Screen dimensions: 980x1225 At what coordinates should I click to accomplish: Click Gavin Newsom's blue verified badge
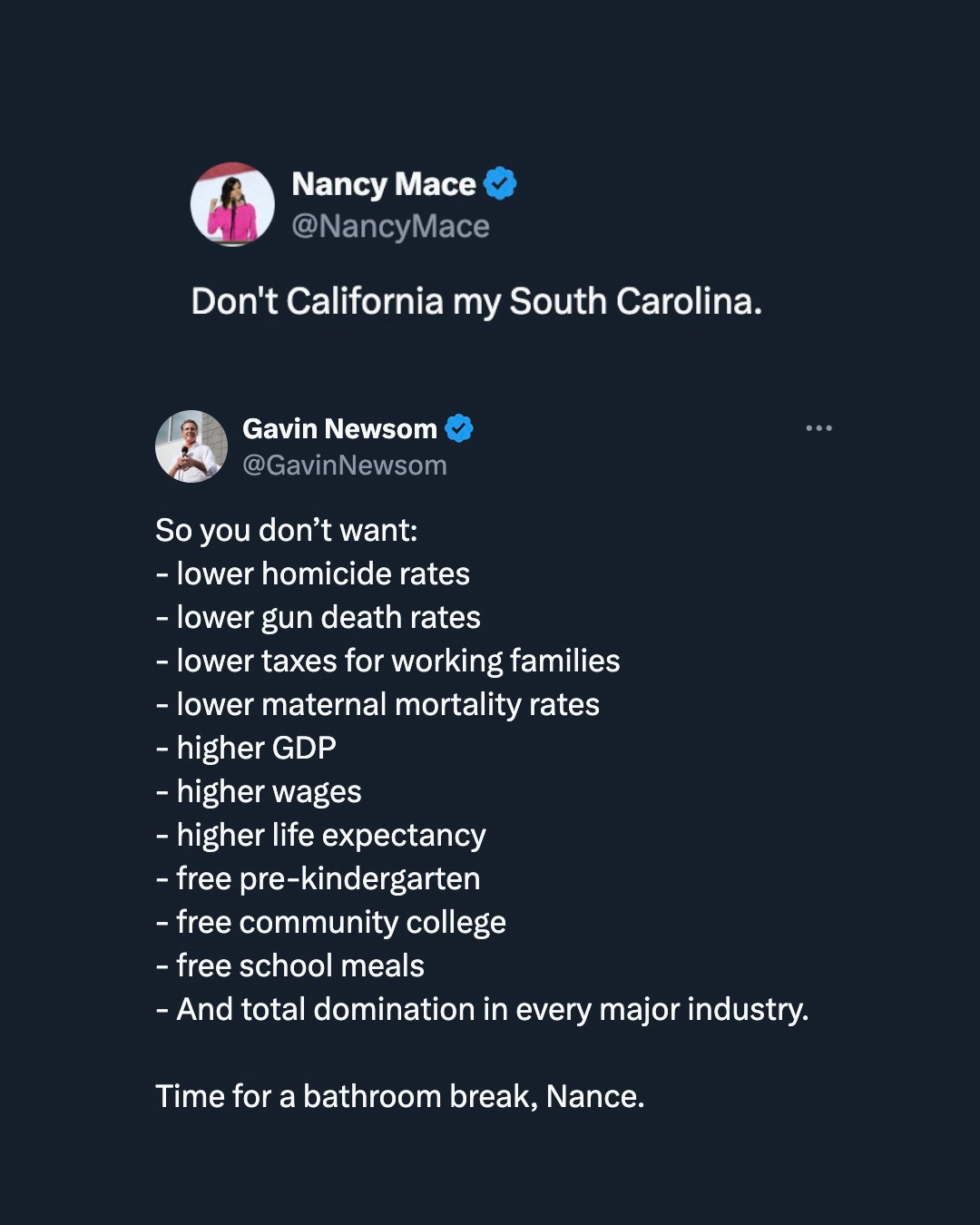459,428
